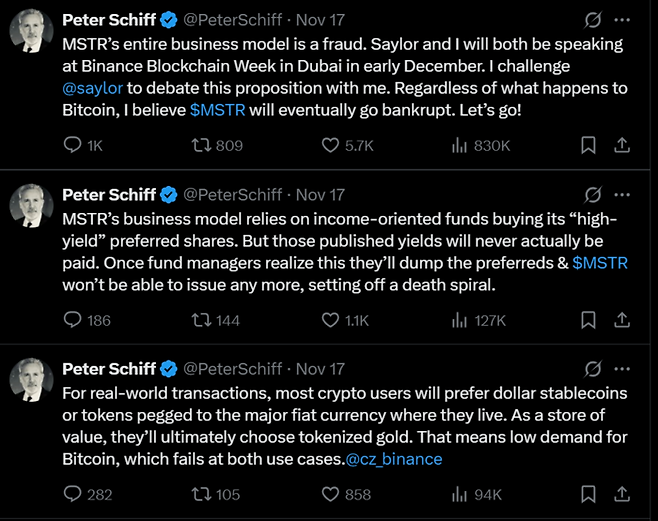Bookmark the first tweet about MSTR fraud
Screen dimensions: 658x521
(x=588, y=146)
